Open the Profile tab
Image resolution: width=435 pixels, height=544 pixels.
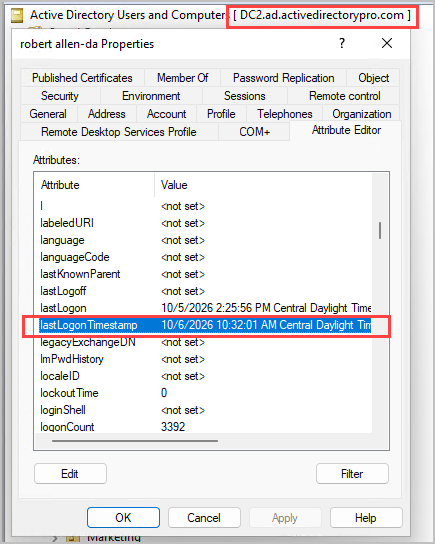pyautogui.click(x=221, y=114)
